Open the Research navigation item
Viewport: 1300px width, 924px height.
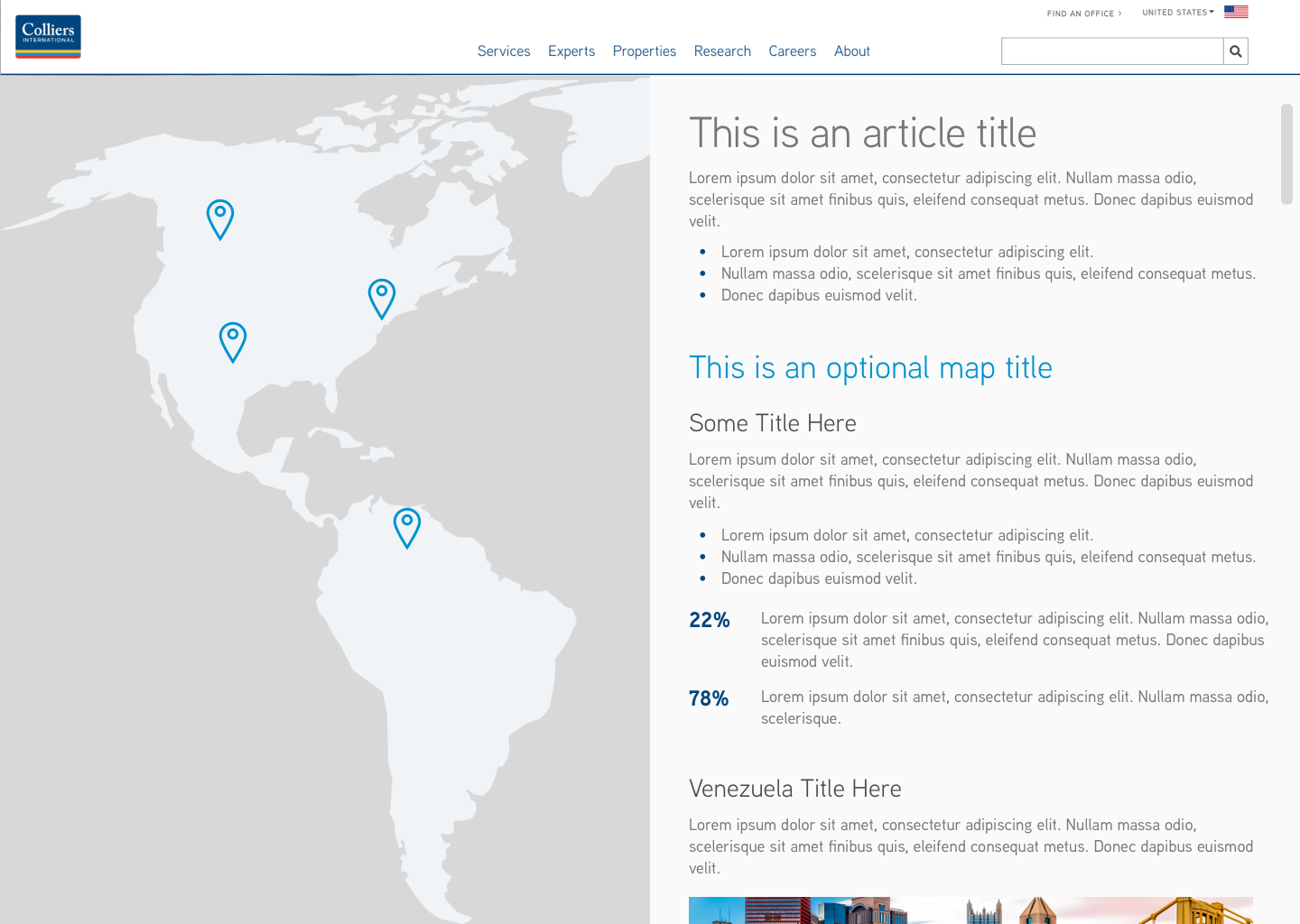coord(722,51)
